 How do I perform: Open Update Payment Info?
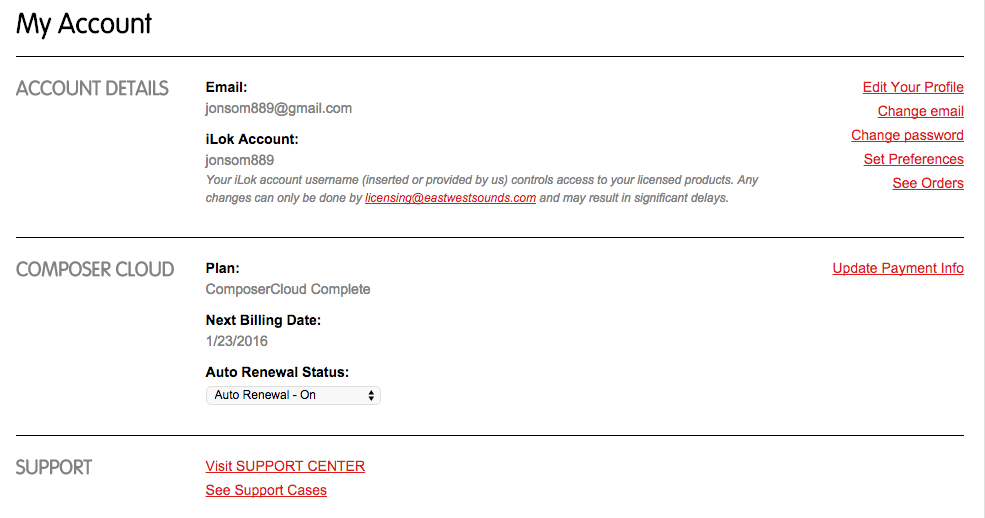[x=898, y=268]
